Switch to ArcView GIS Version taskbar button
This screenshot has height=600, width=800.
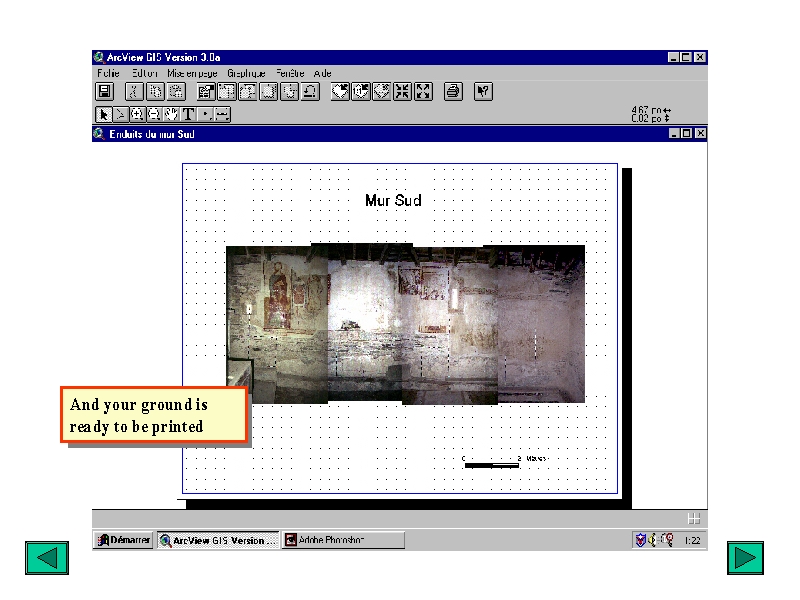pos(218,540)
